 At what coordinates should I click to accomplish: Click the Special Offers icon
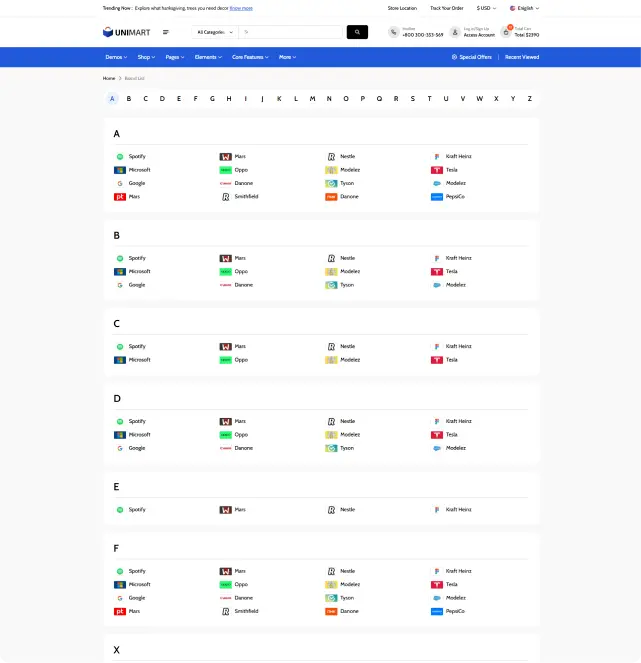click(454, 57)
